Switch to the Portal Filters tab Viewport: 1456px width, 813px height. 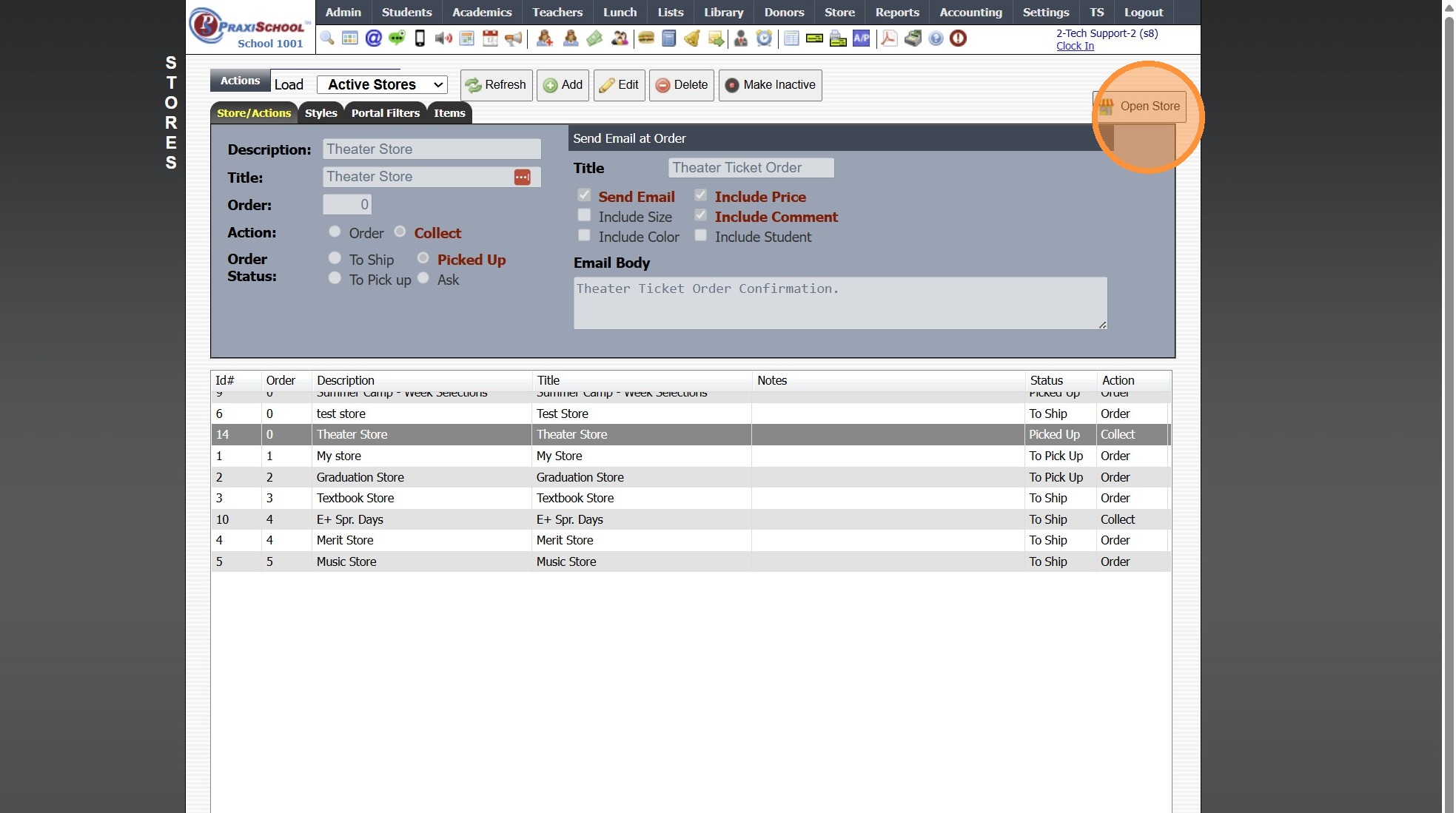pyautogui.click(x=385, y=113)
